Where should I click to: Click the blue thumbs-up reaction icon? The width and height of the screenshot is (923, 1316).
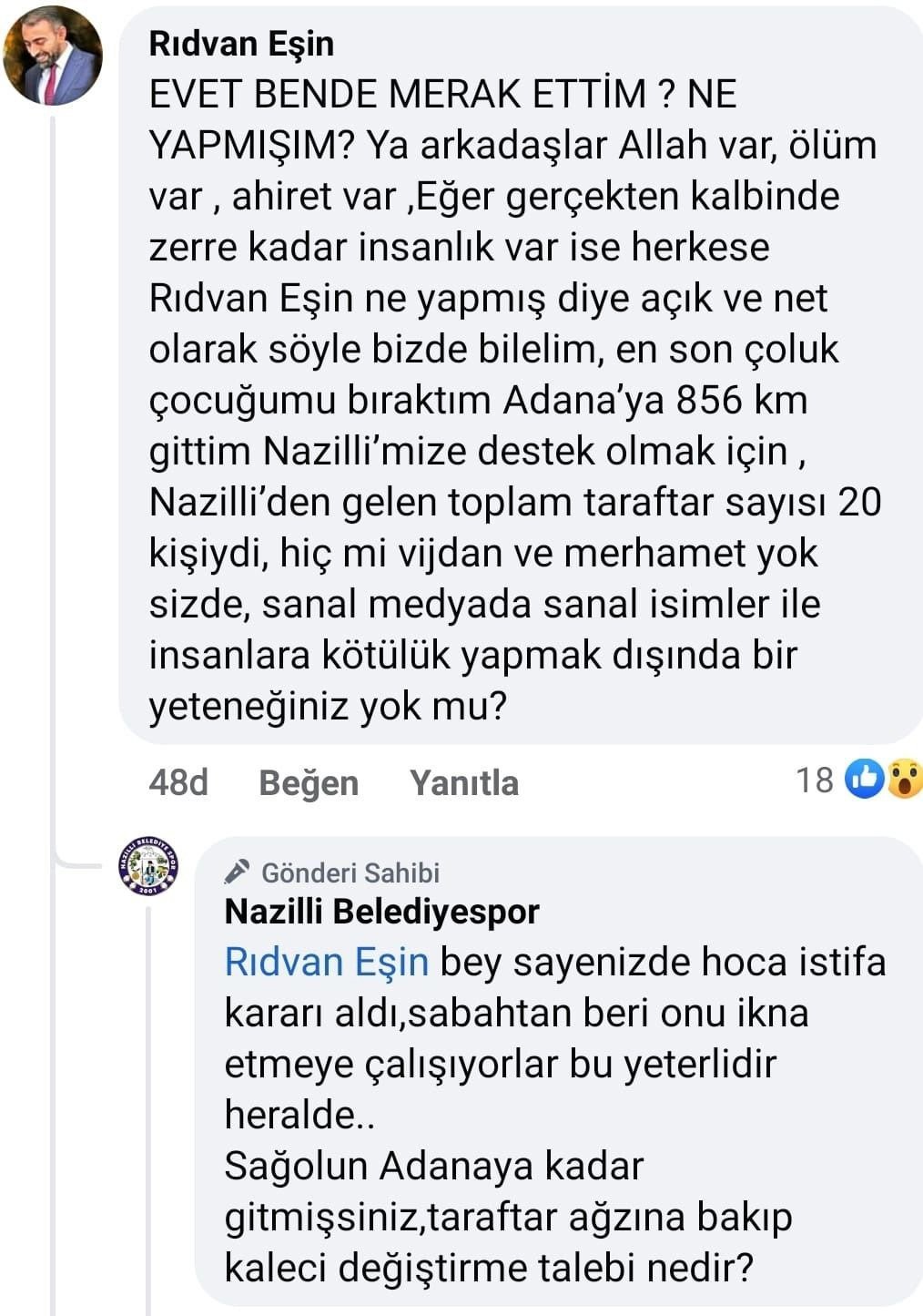pyautogui.click(x=863, y=780)
